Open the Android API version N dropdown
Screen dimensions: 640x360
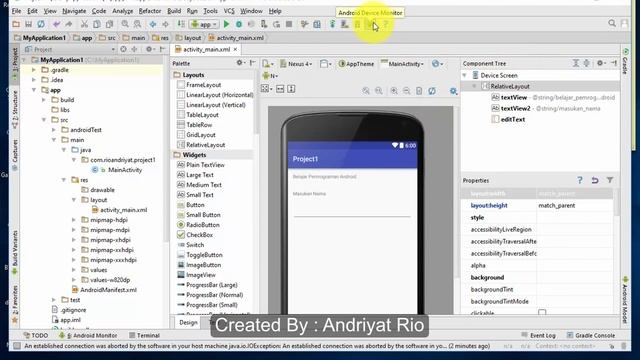click(270, 76)
